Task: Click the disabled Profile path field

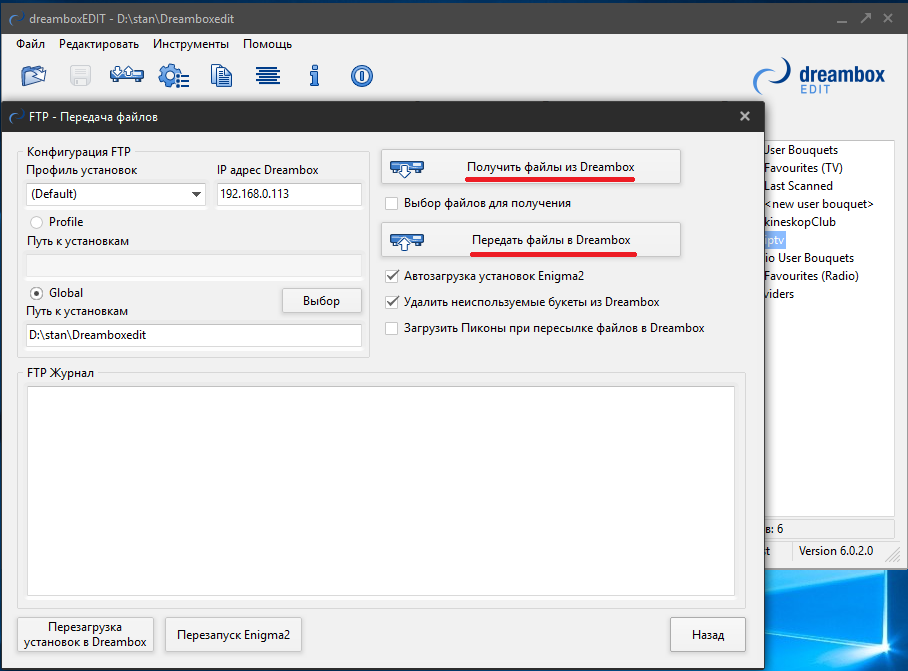Action: pyautogui.click(x=194, y=265)
